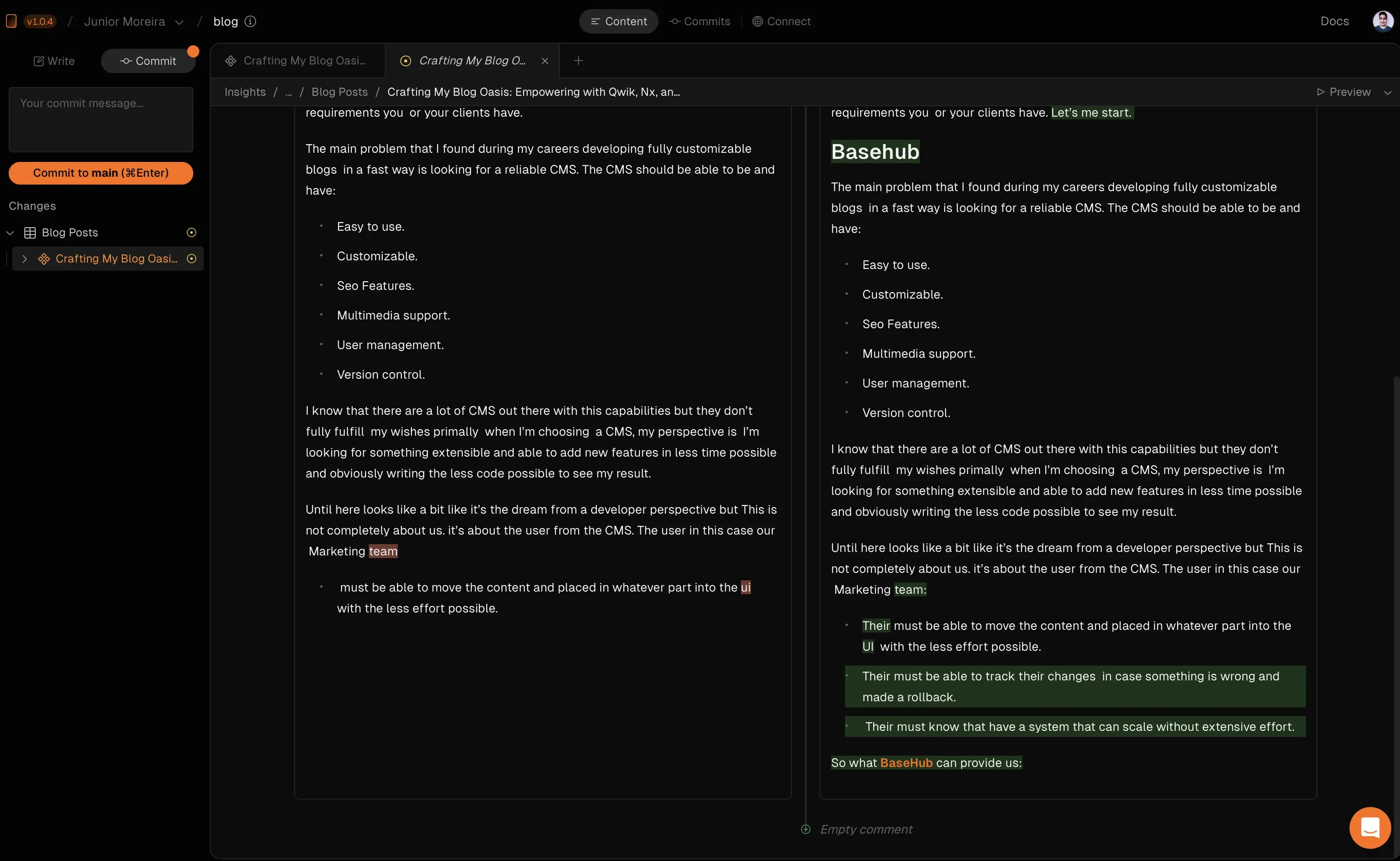Collapse the Blog Posts tree group

10,232
